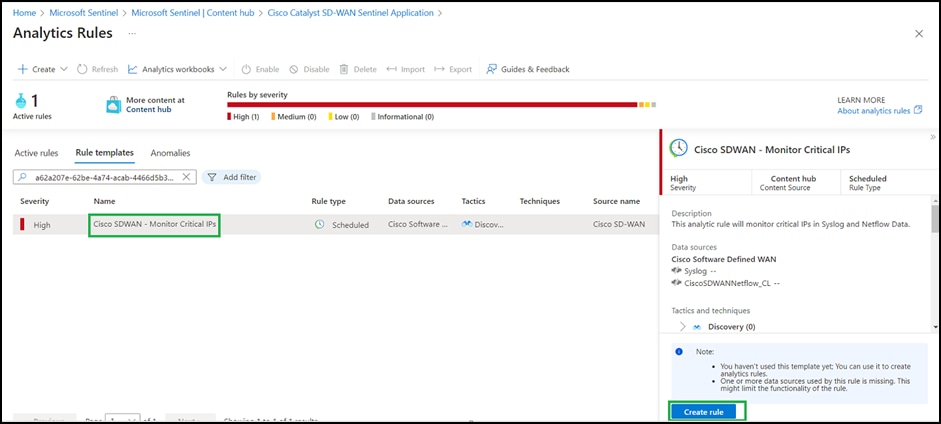Collapse the details pane with the double chevron

(x=933, y=137)
